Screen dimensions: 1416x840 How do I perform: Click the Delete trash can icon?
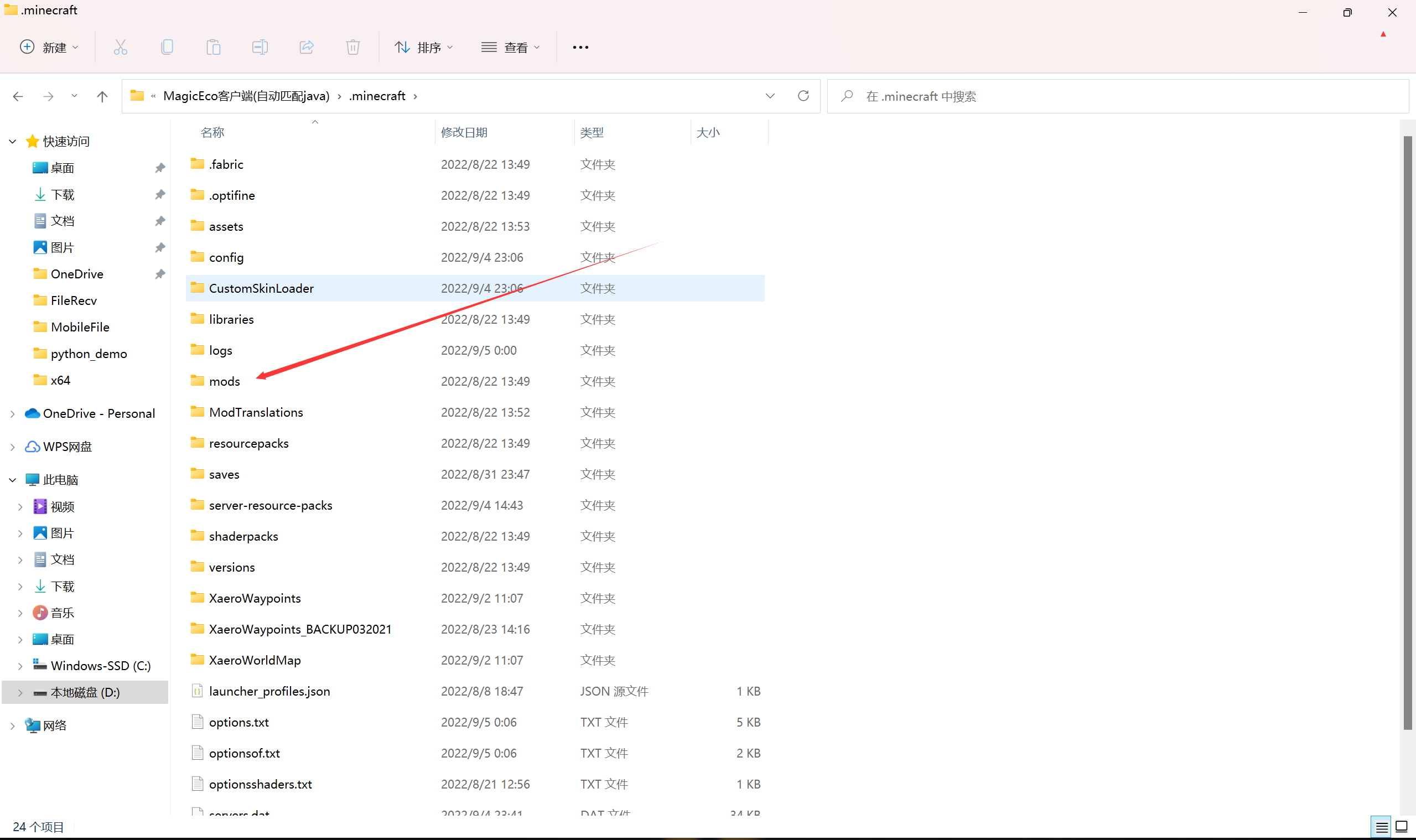[x=352, y=47]
